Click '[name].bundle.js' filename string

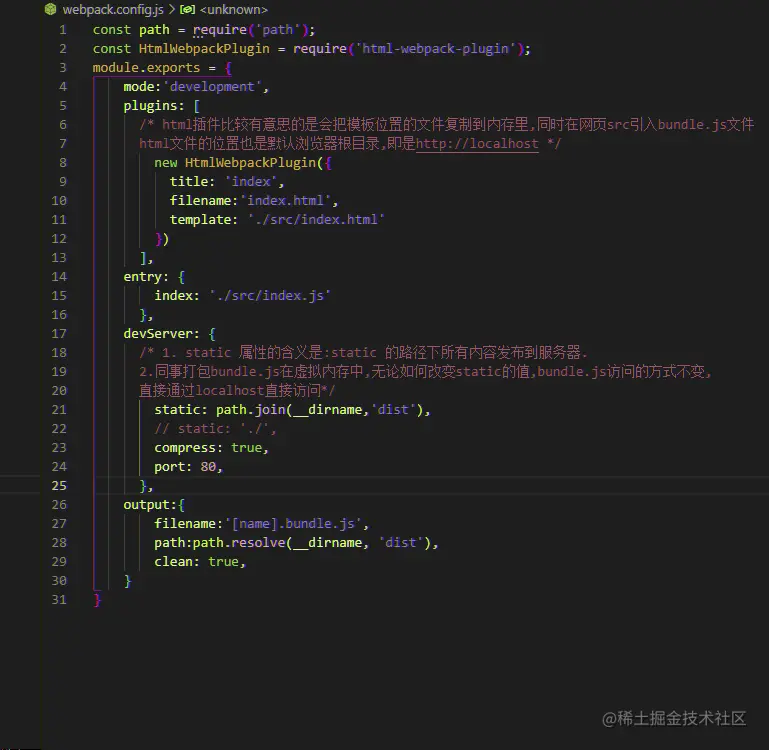click(293, 524)
